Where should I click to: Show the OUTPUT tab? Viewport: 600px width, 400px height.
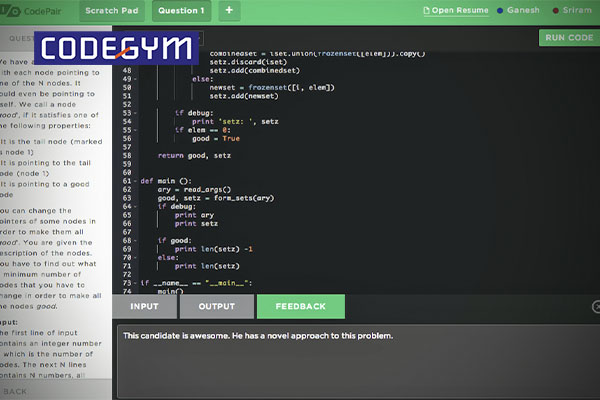coord(216,306)
